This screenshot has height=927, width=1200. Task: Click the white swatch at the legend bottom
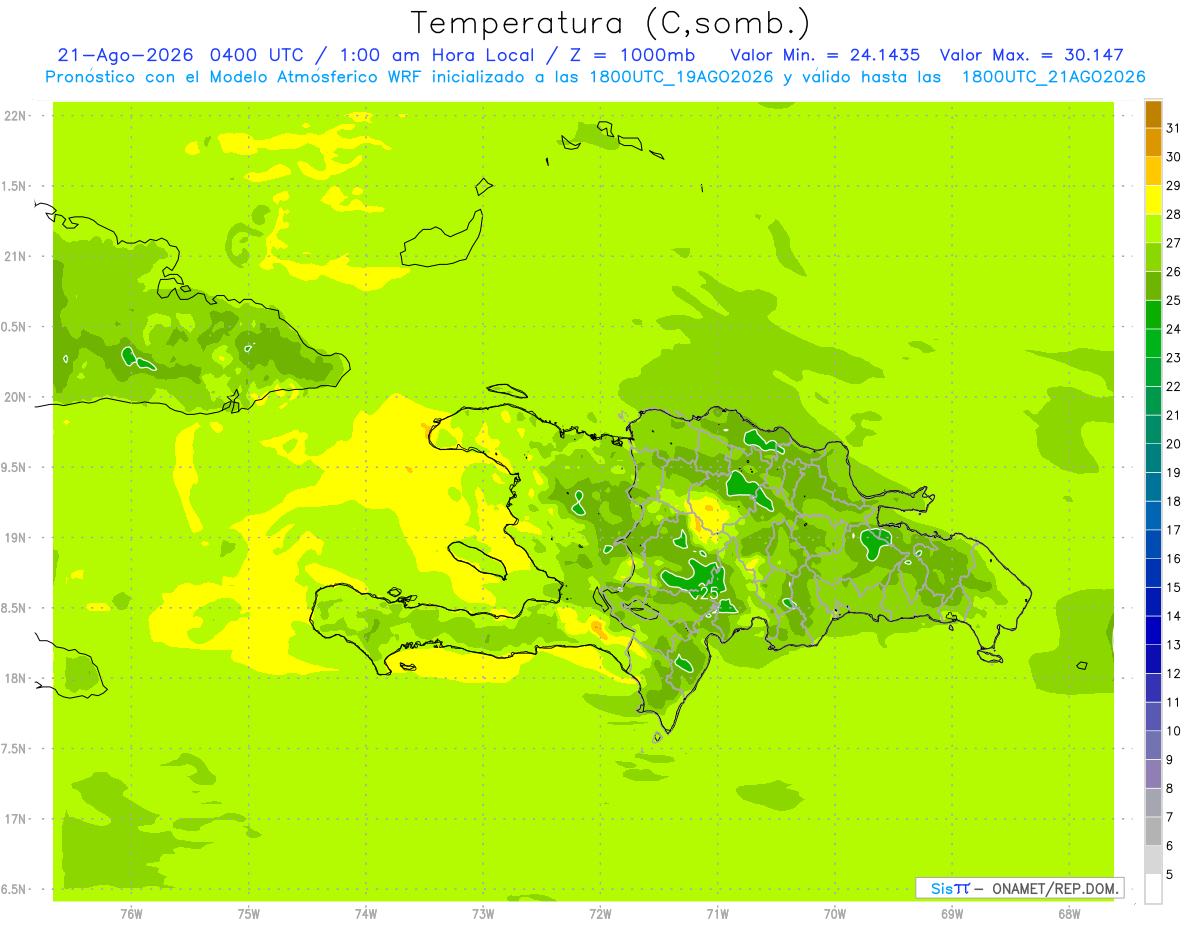pos(1153,888)
